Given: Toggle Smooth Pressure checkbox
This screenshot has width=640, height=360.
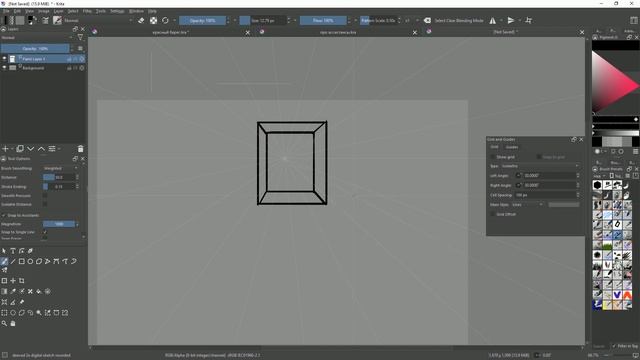Looking at the screenshot, I should pos(45,196).
